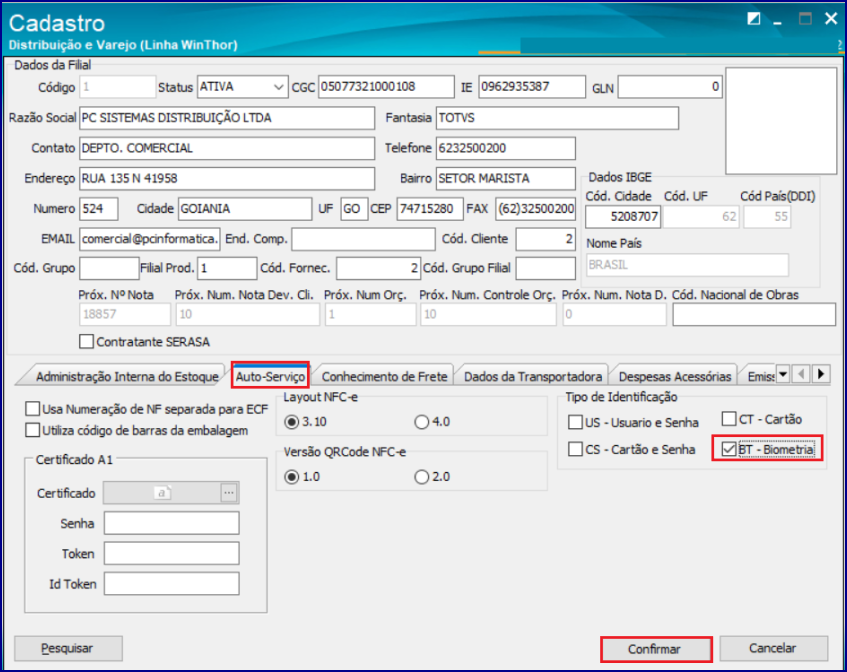This screenshot has width=847, height=672.
Task: Click the Certificado A1 Senha field
Action: coord(172,523)
